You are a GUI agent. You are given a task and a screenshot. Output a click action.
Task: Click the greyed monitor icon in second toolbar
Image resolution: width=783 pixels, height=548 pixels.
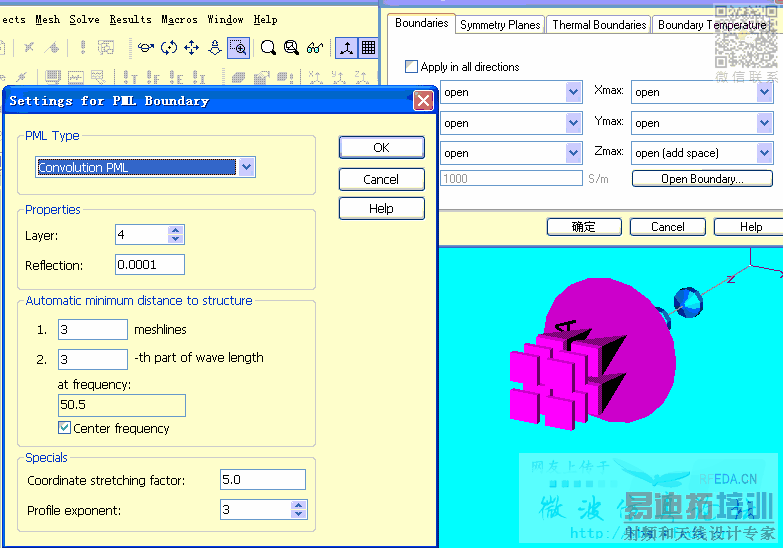53,77
